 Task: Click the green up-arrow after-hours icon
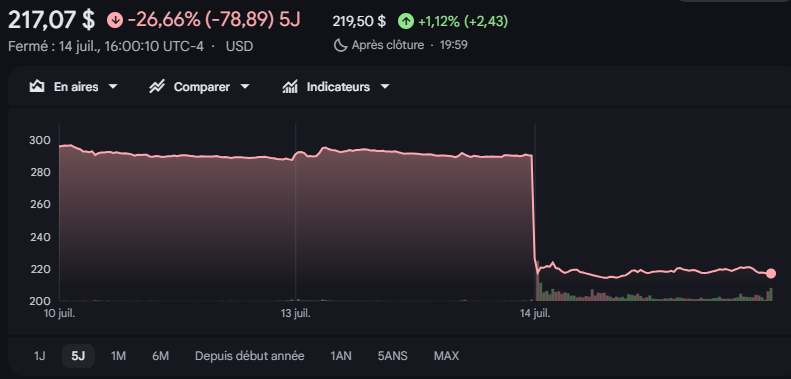pos(406,21)
